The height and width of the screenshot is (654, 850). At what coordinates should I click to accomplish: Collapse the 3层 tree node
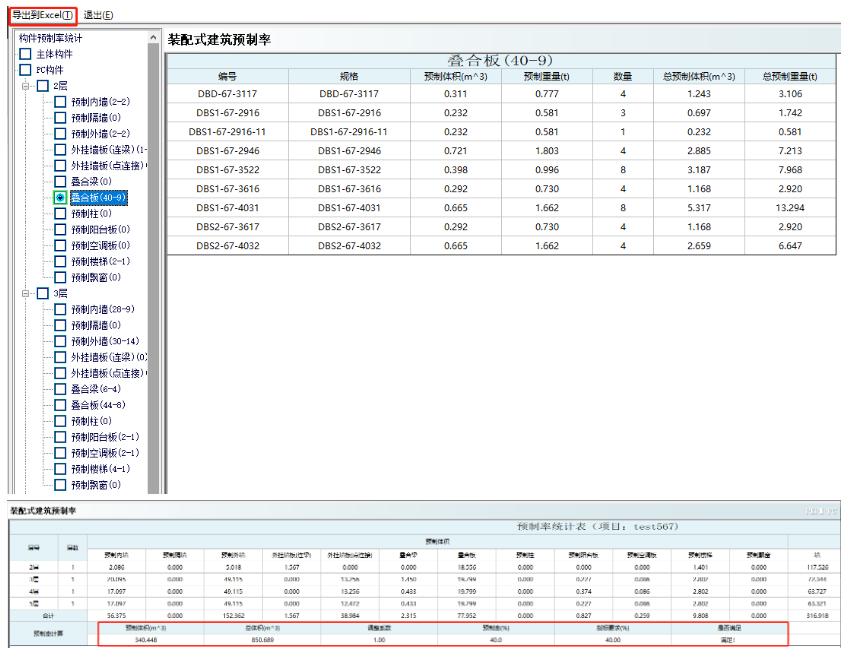pyautogui.click(x=26, y=294)
